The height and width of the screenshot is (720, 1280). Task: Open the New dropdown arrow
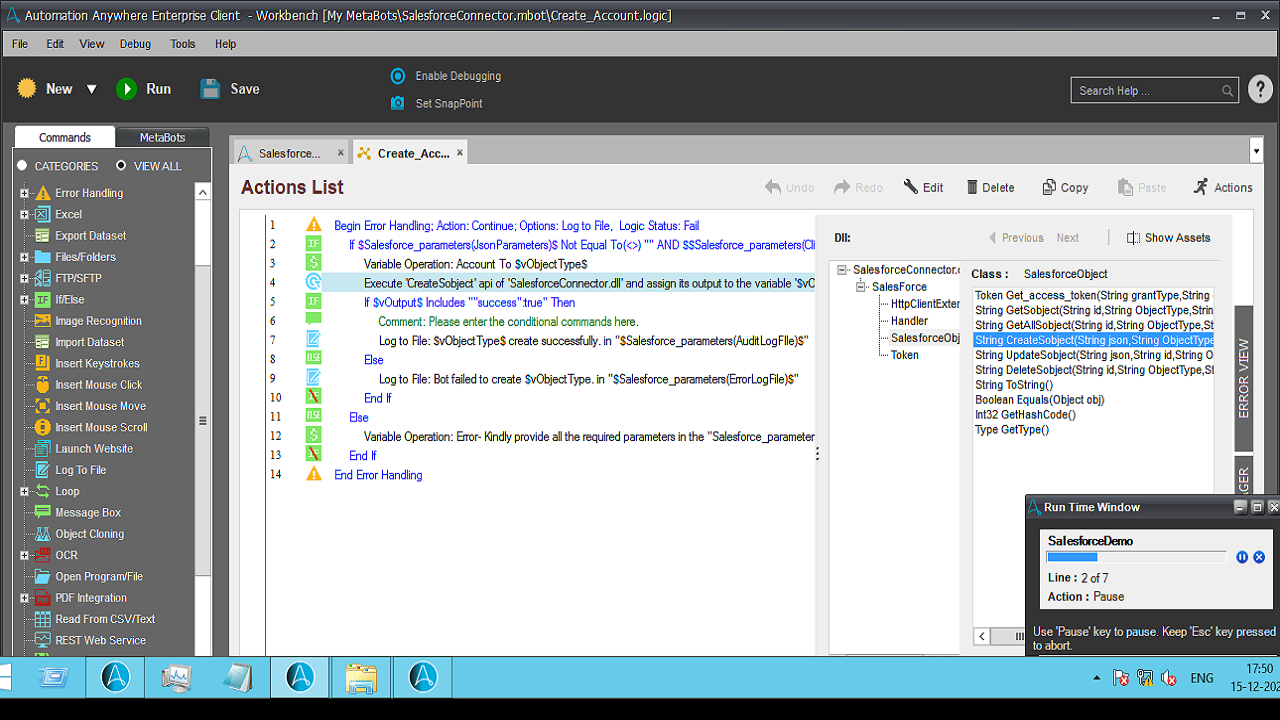91,89
